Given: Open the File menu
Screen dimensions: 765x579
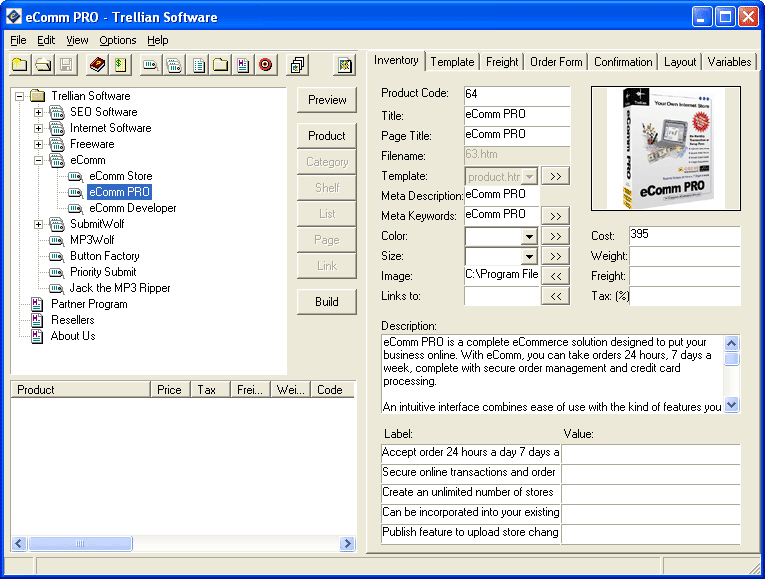Looking at the screenshot, I should point(18,40).
